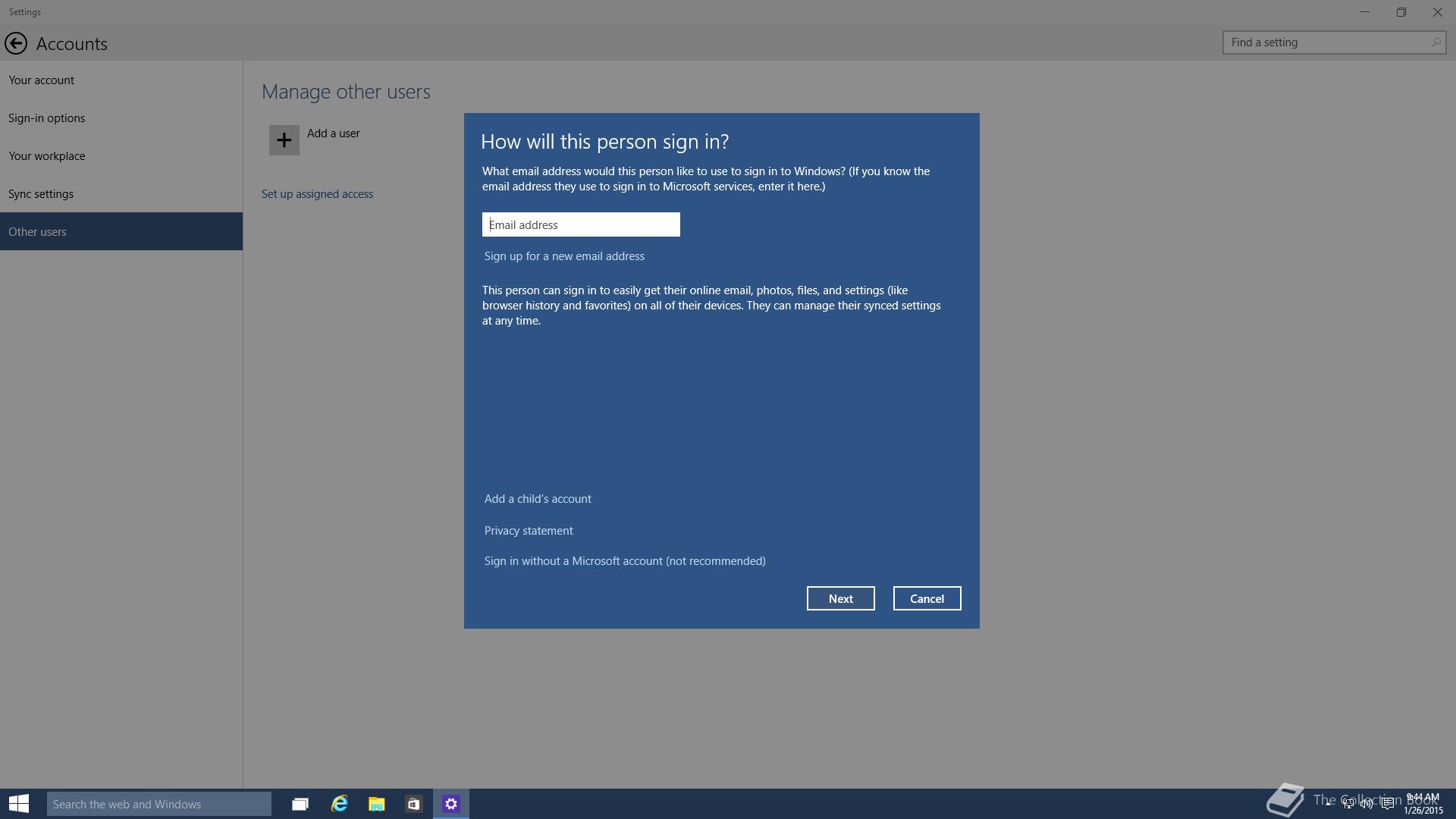Click the network icon in the system tray
This screenshot has height=819, width=1456.
[1348, 804]
